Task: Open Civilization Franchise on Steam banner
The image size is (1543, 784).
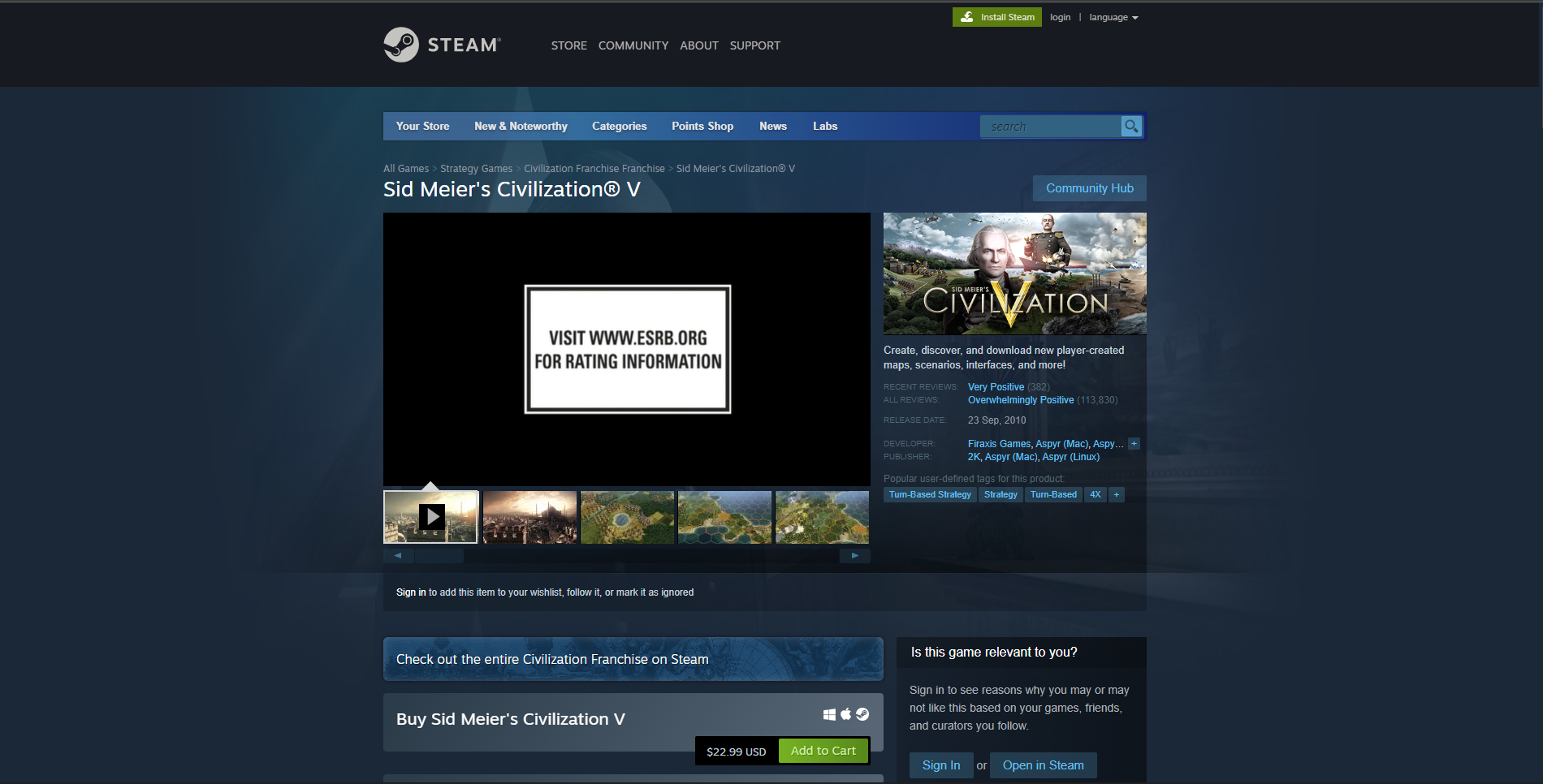Action: [633, 659]
